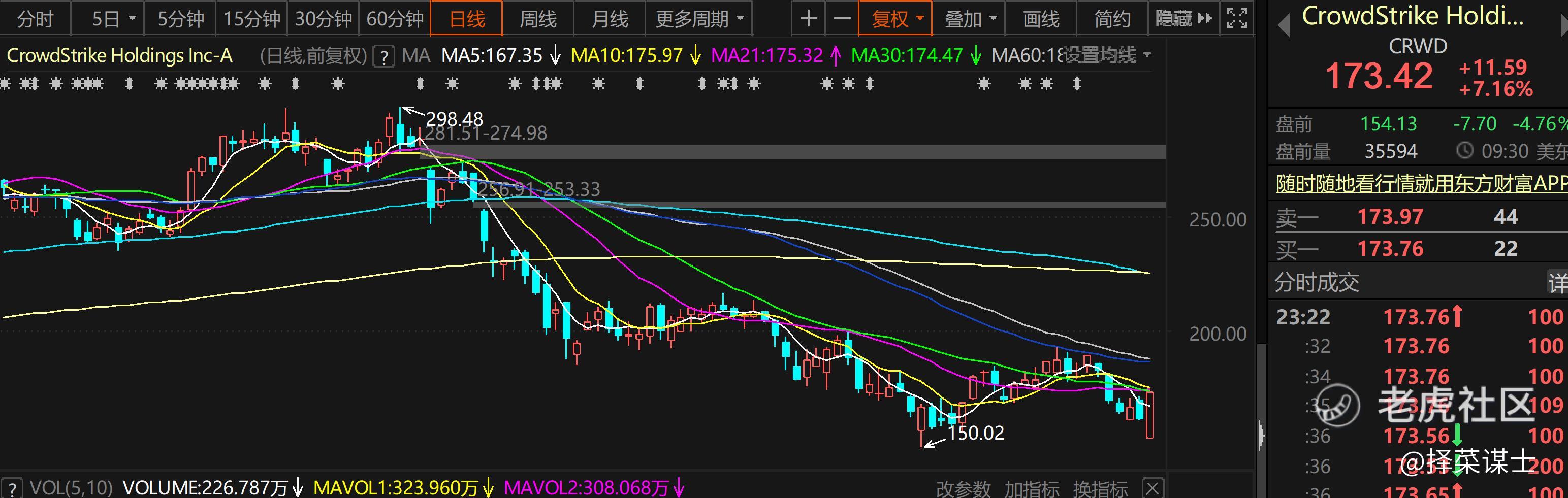Open the 复权 adjustment dropdown
1568x498 pixels.
tap(896, 19)
